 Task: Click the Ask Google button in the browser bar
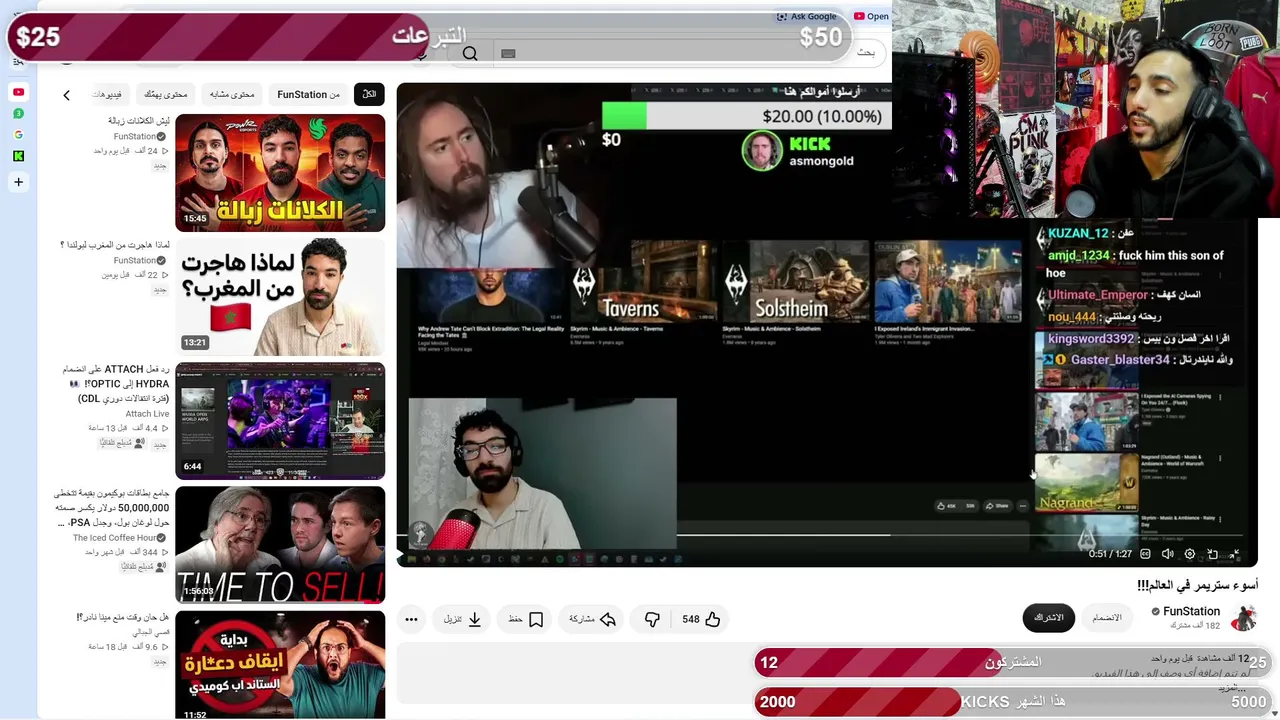pyautogui.click(x=806, y=16)
